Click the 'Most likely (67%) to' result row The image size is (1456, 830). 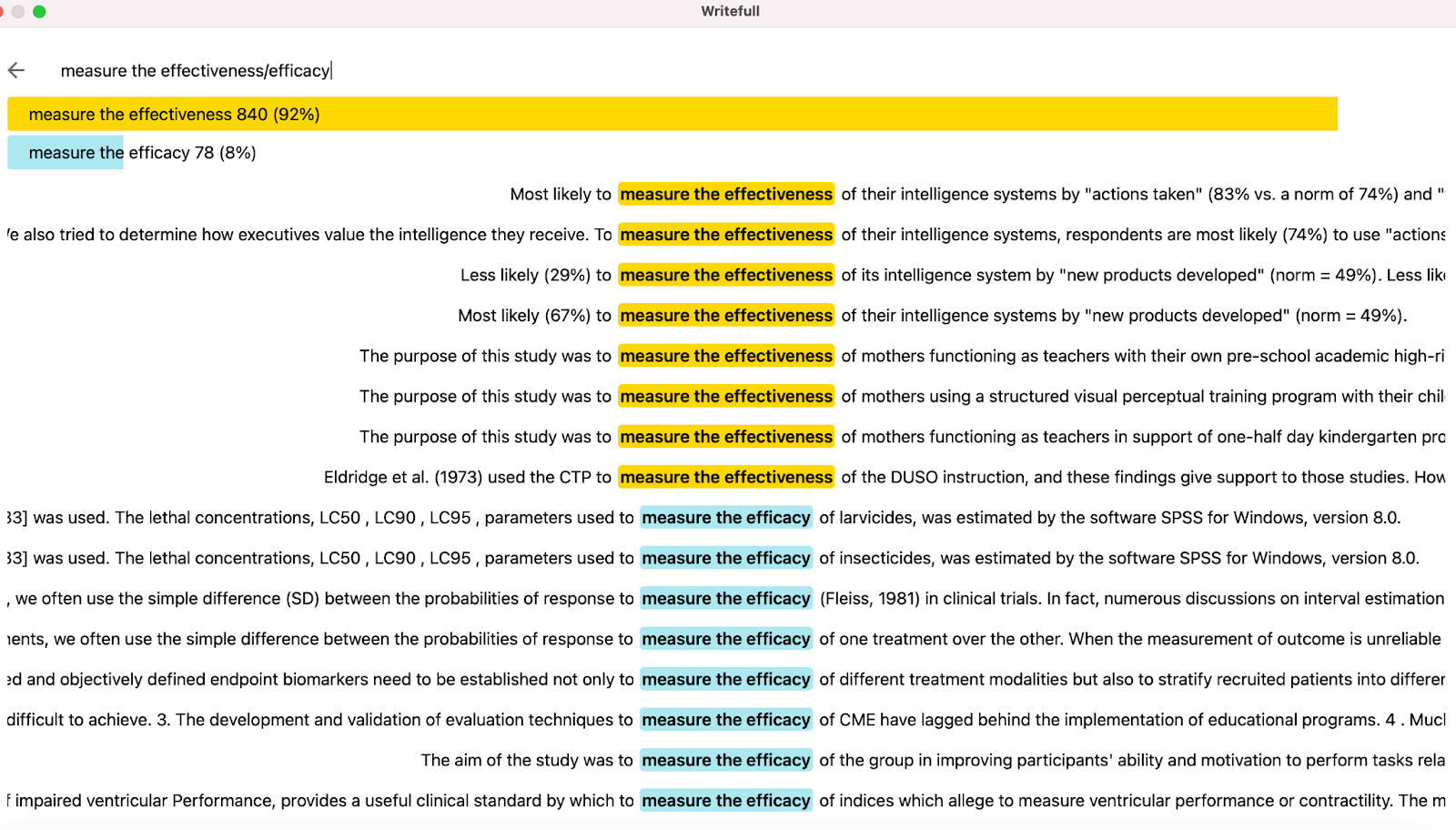click(x=933, y=316)
